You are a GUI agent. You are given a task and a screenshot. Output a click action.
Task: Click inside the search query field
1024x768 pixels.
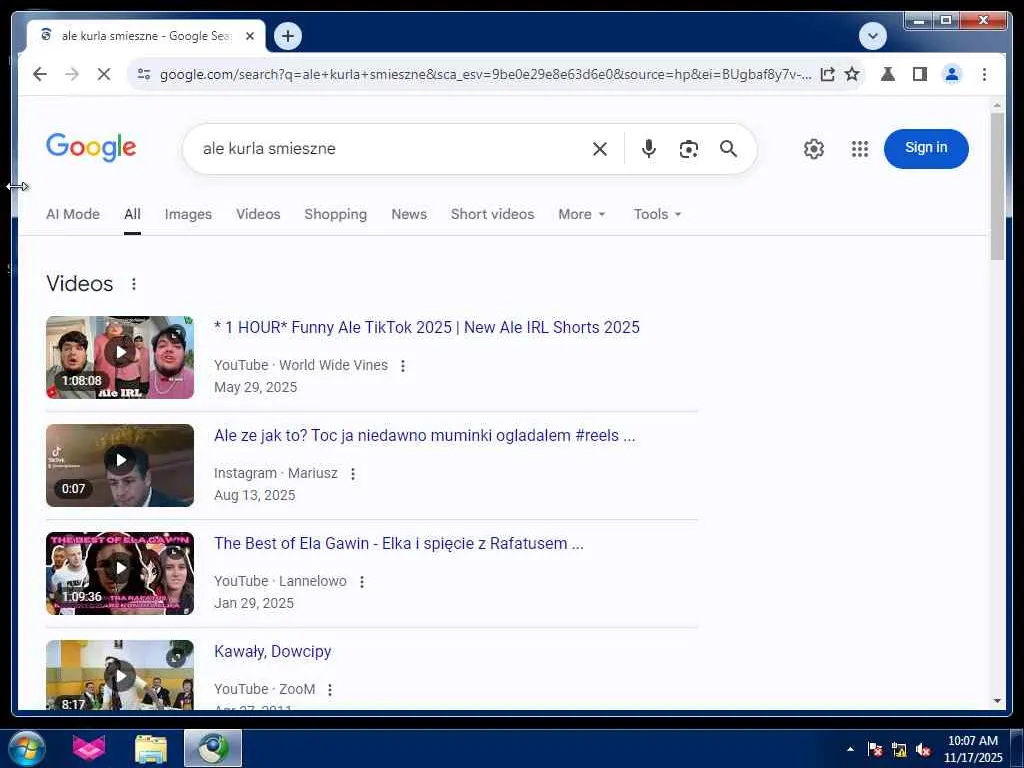(392, 149)
